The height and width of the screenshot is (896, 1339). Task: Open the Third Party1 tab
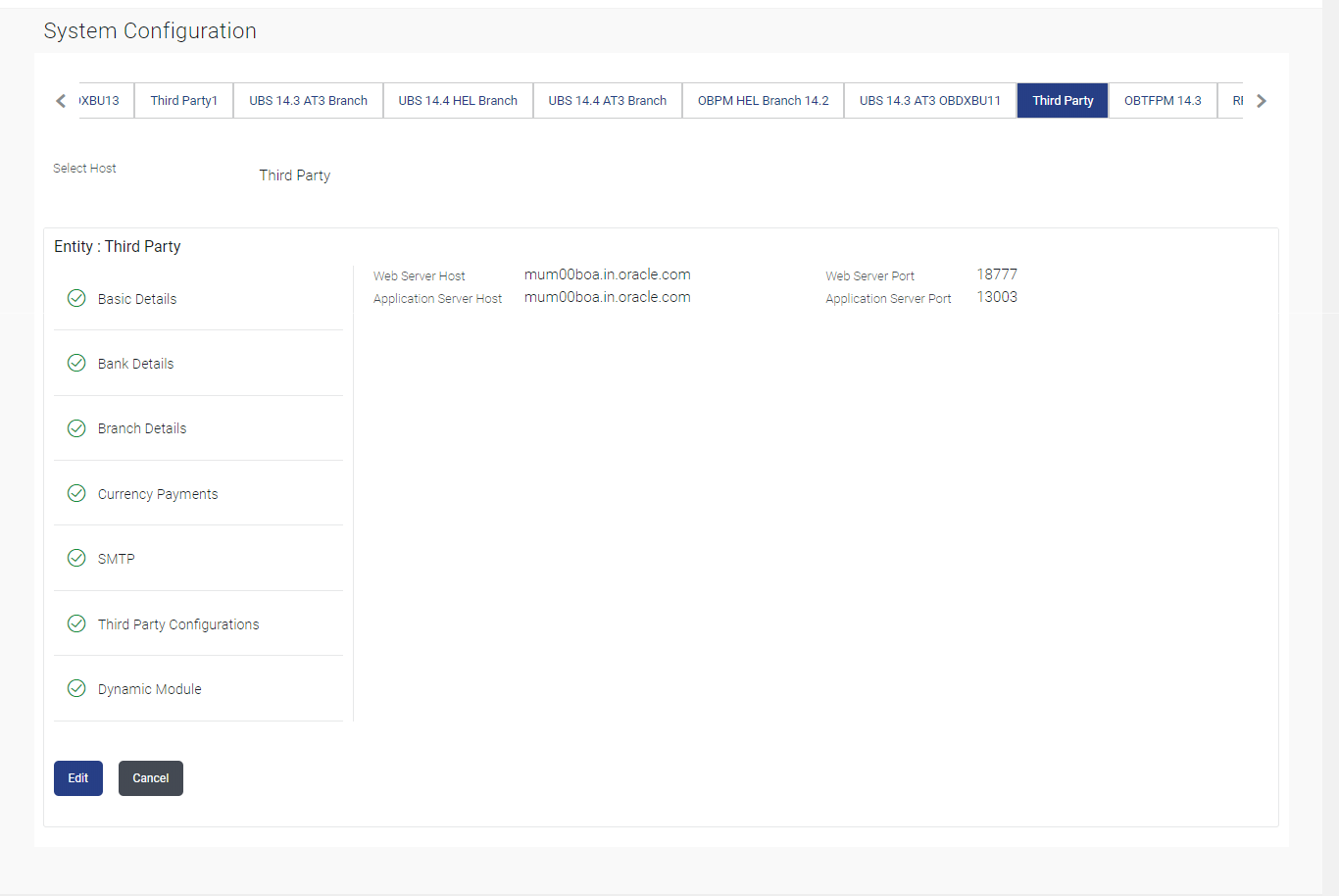point(184,100)
